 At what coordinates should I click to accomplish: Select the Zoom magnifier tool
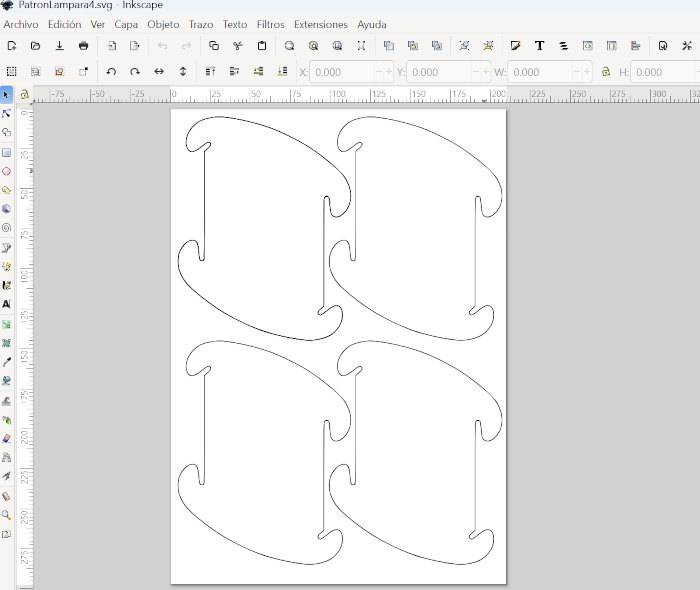click(x=7, y=515)
